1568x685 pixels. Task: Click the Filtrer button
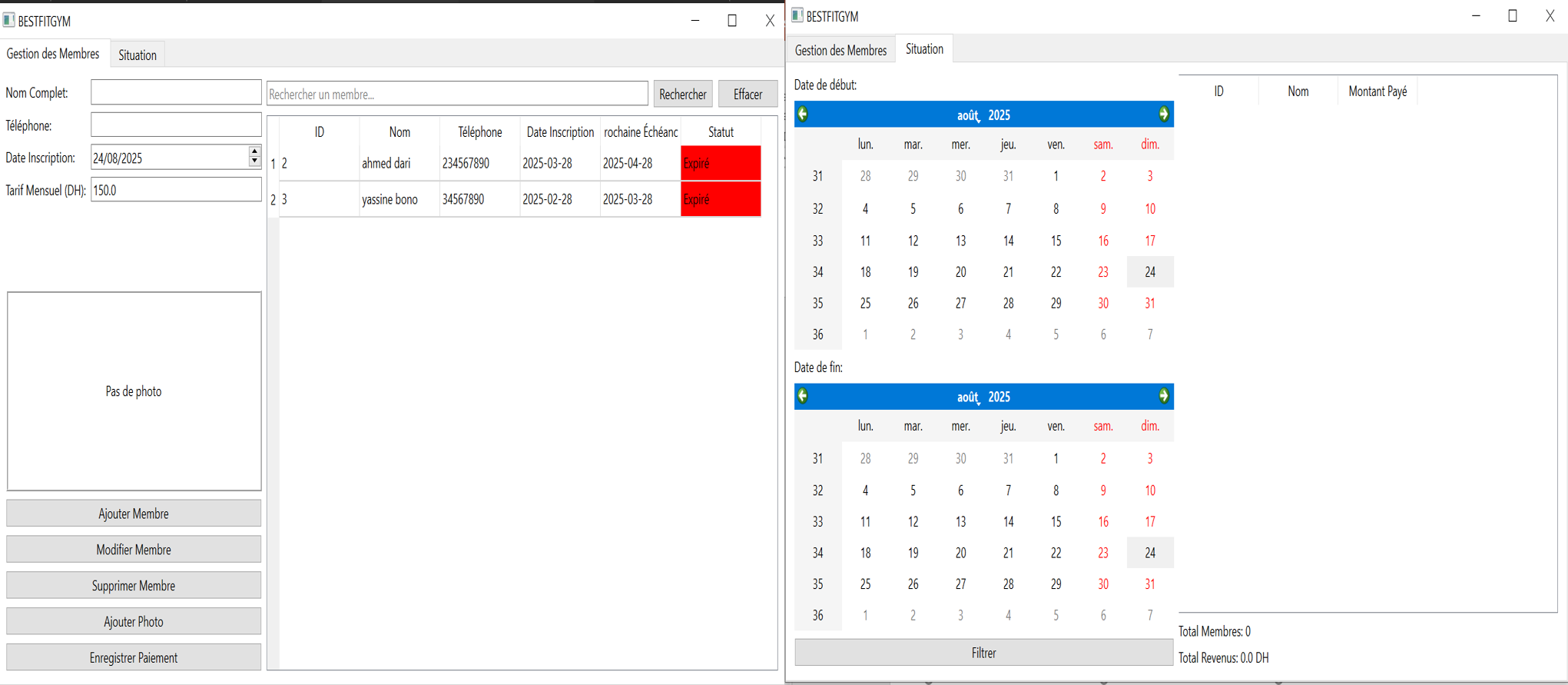point(983,653)
